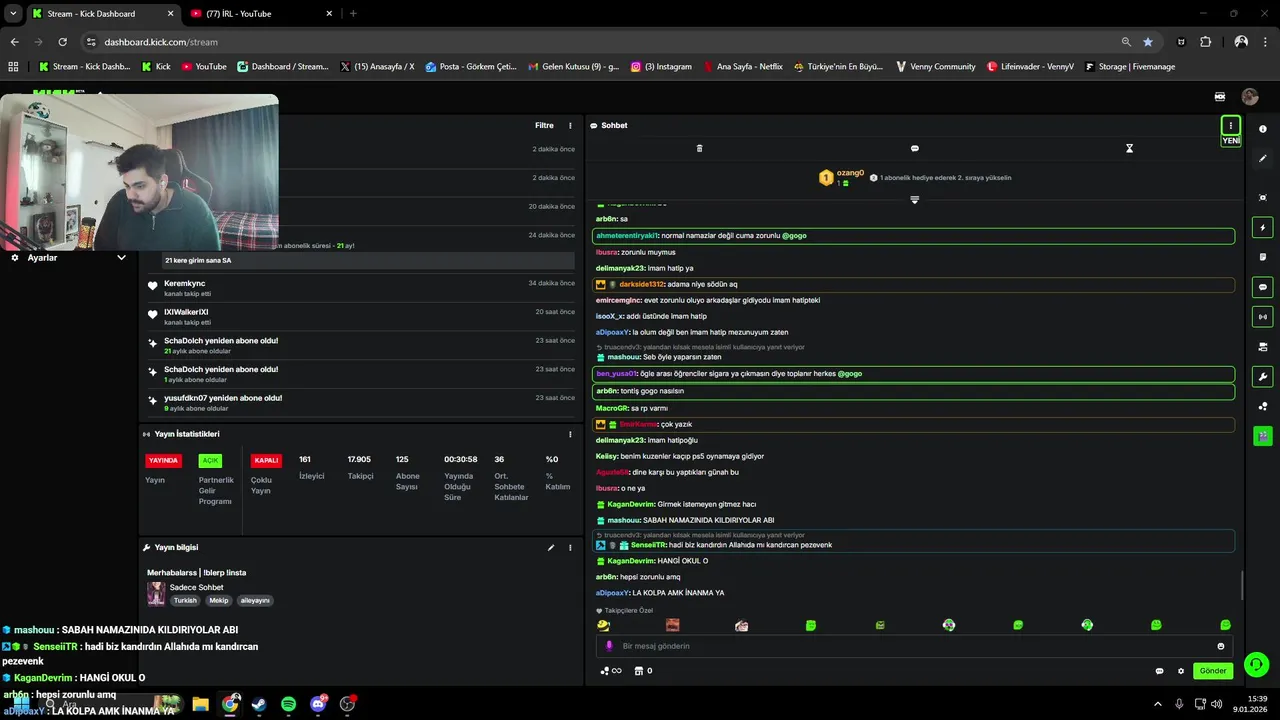
Task: Open the apps grid icon in bookmarks bar
Action: tap(13, 67)
